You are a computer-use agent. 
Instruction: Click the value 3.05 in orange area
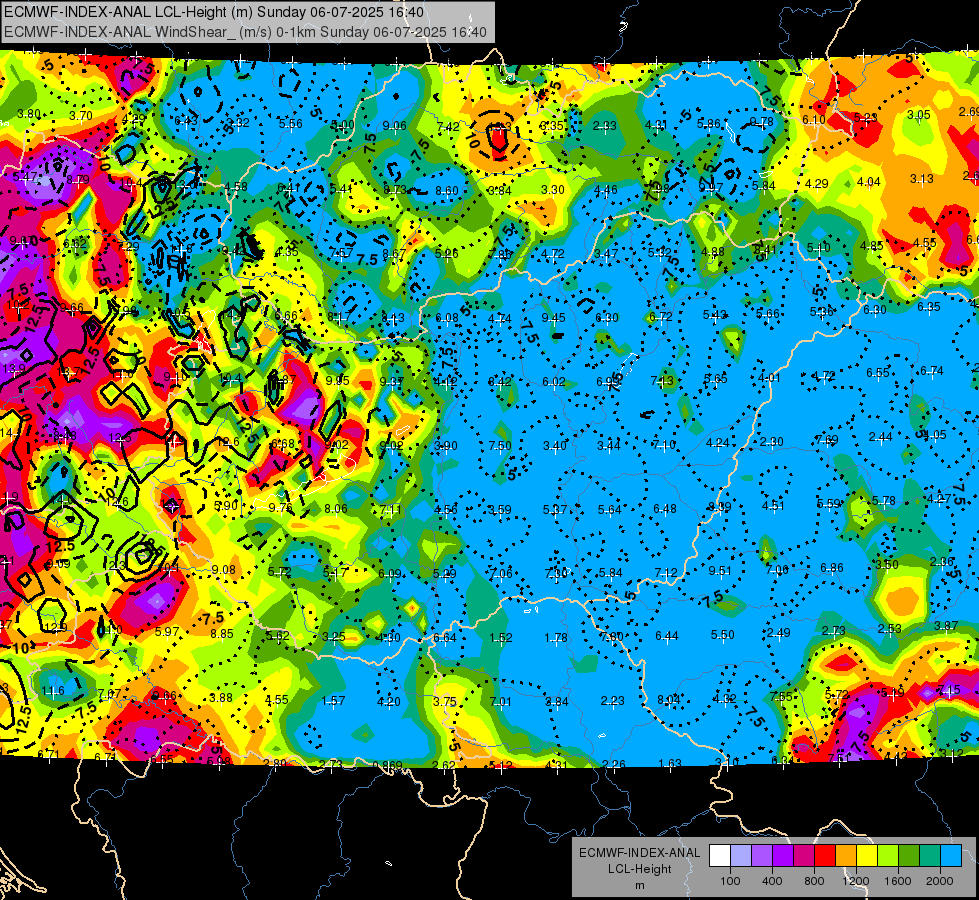(919, 114)
